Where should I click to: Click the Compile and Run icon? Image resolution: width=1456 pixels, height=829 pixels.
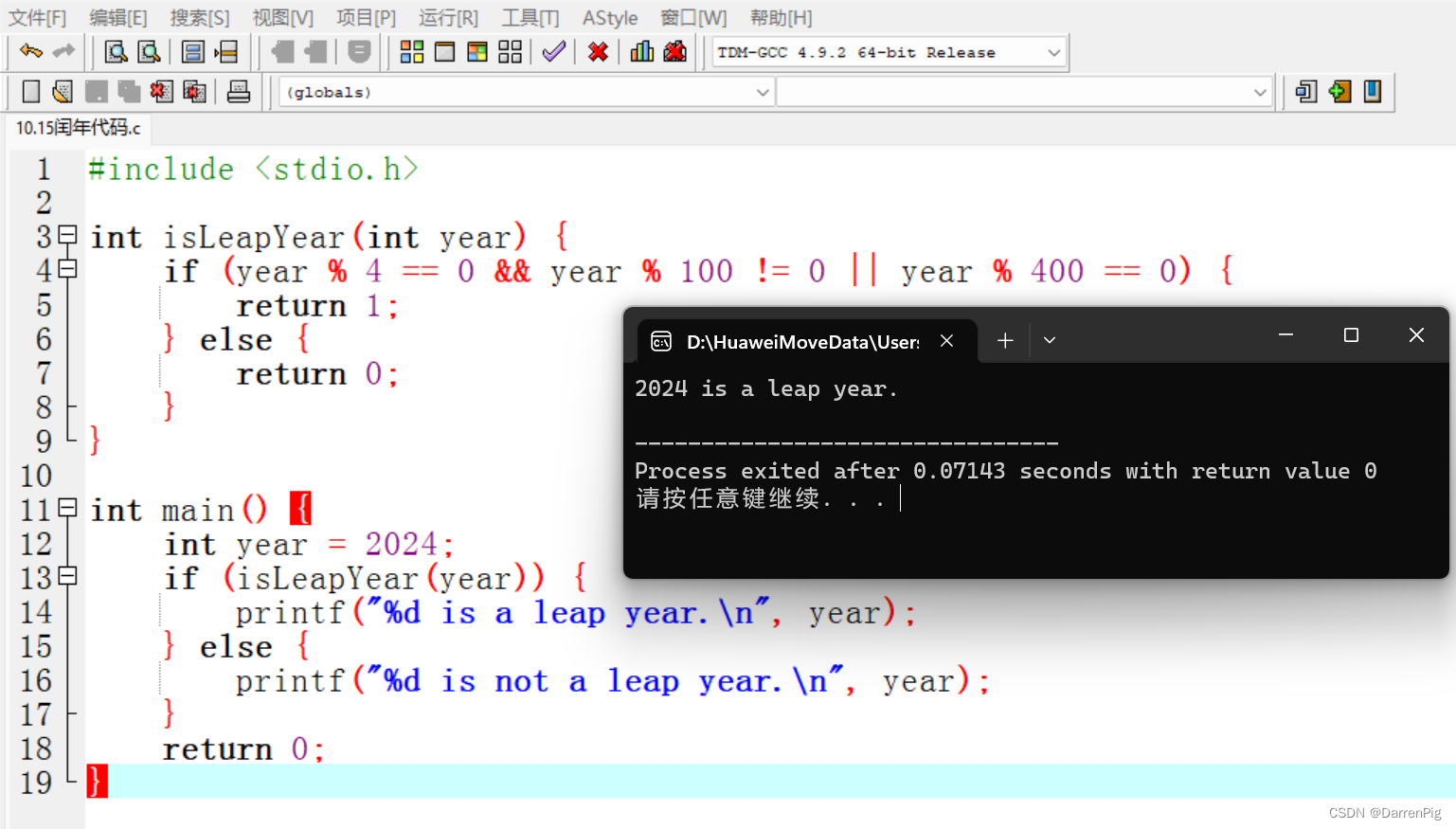477,51
